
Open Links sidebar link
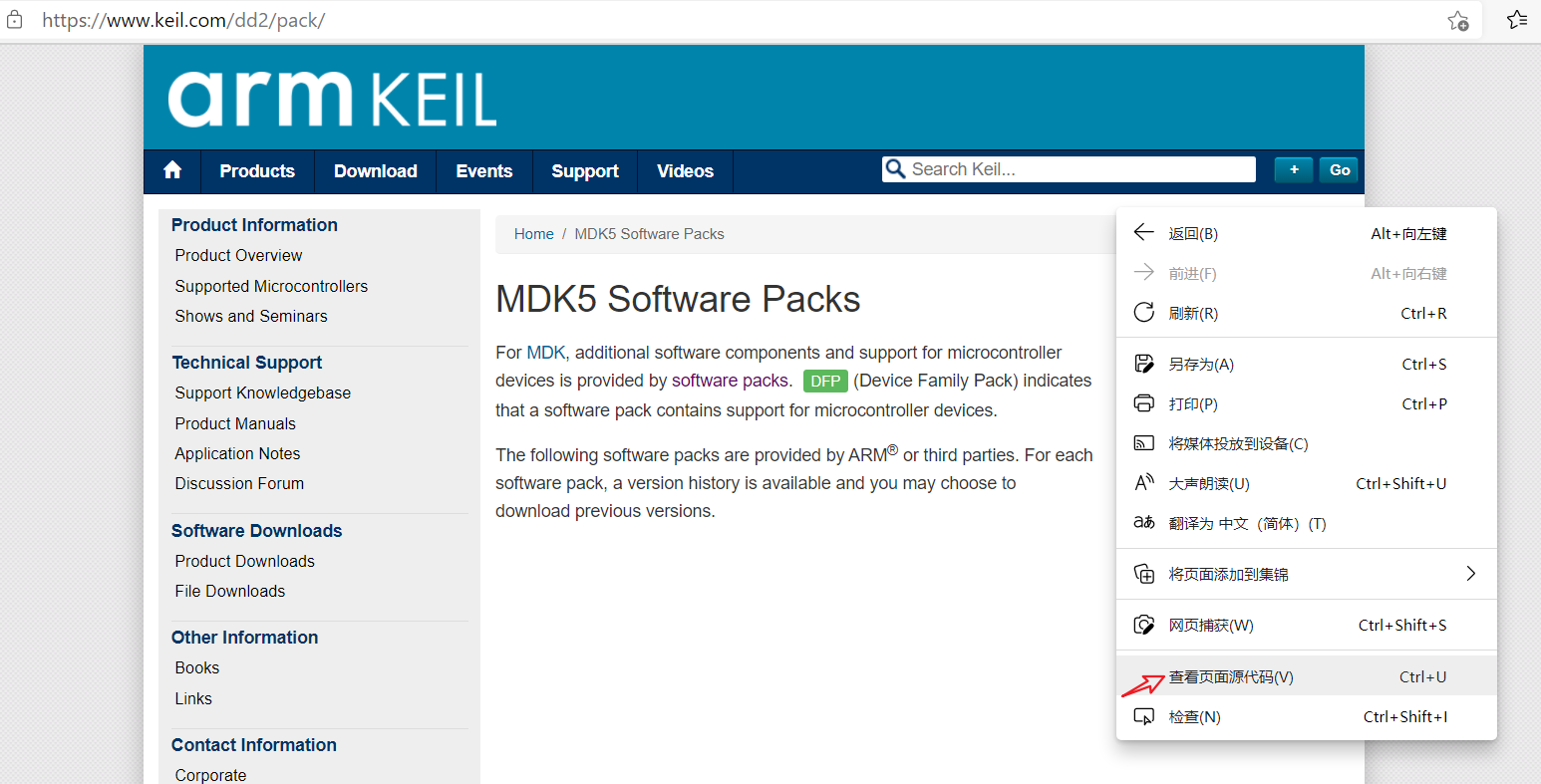click(x=193, y=698)
